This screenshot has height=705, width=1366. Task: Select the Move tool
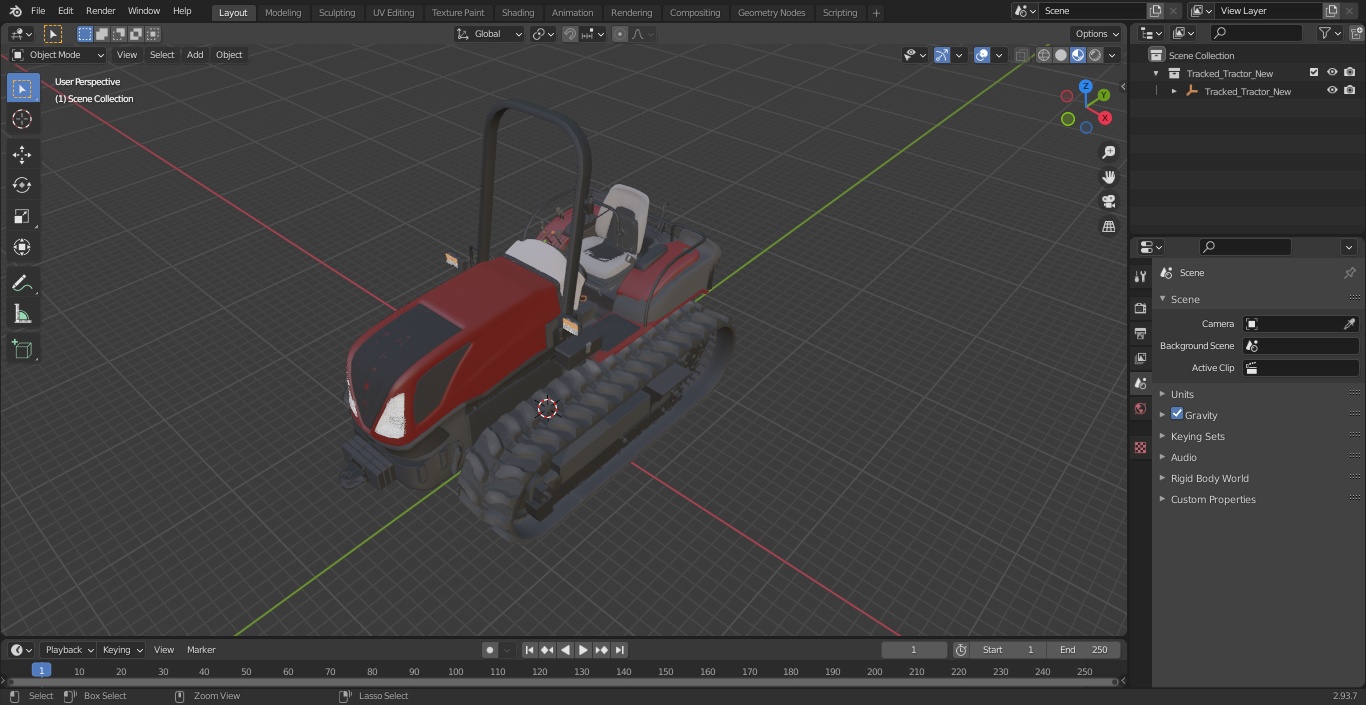(x=22, y=154)
